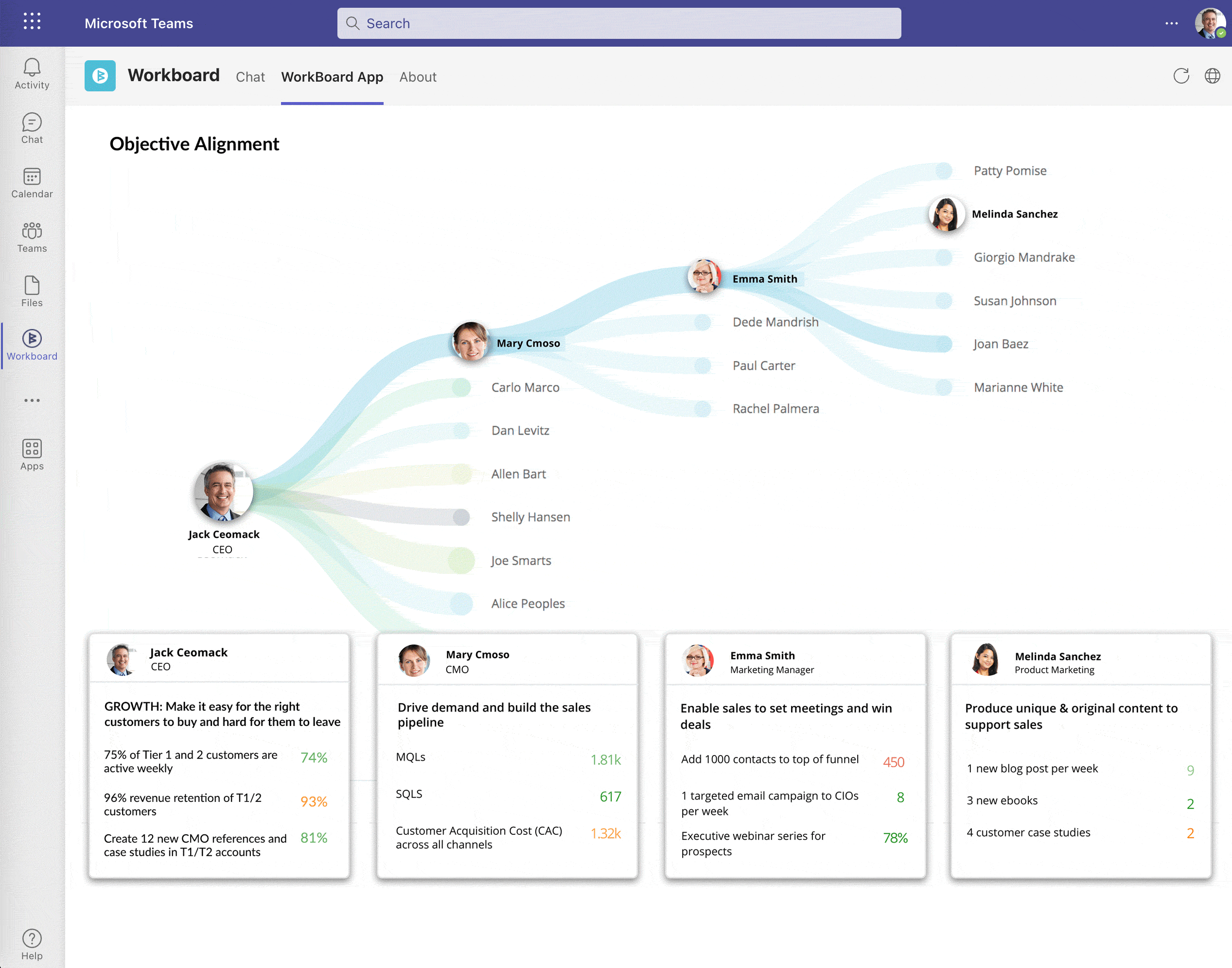Click the SQLS value 617
This screenshot has width=1232, height=968.
point(610,797)
